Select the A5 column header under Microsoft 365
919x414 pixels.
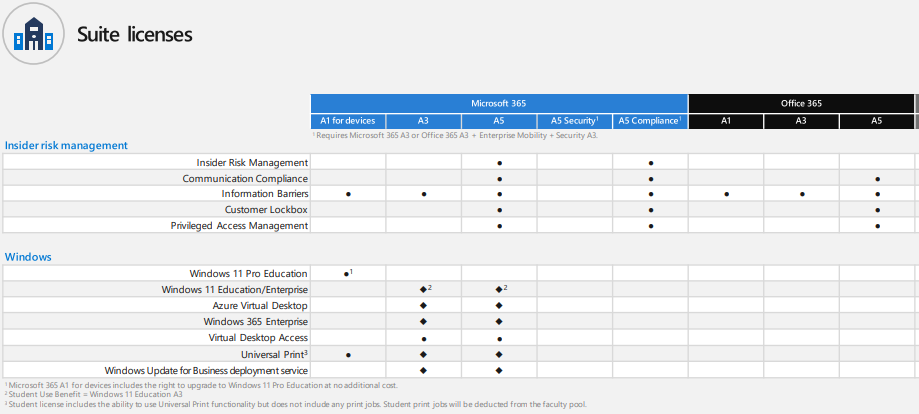499,121
